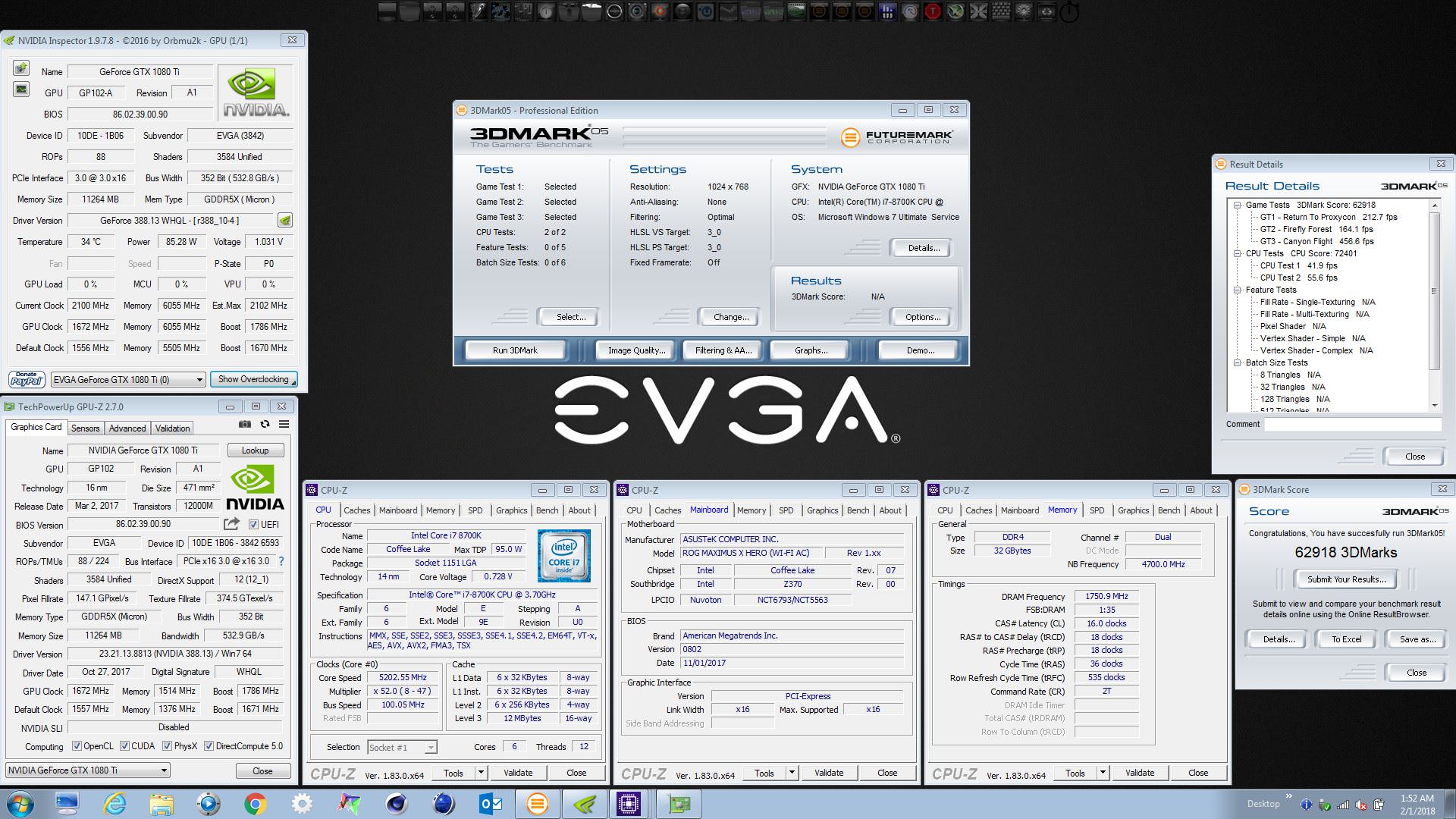The image size is (1456, 819).
Task: Switch to the Validation tab in GPU-Z
Action: 173,428
